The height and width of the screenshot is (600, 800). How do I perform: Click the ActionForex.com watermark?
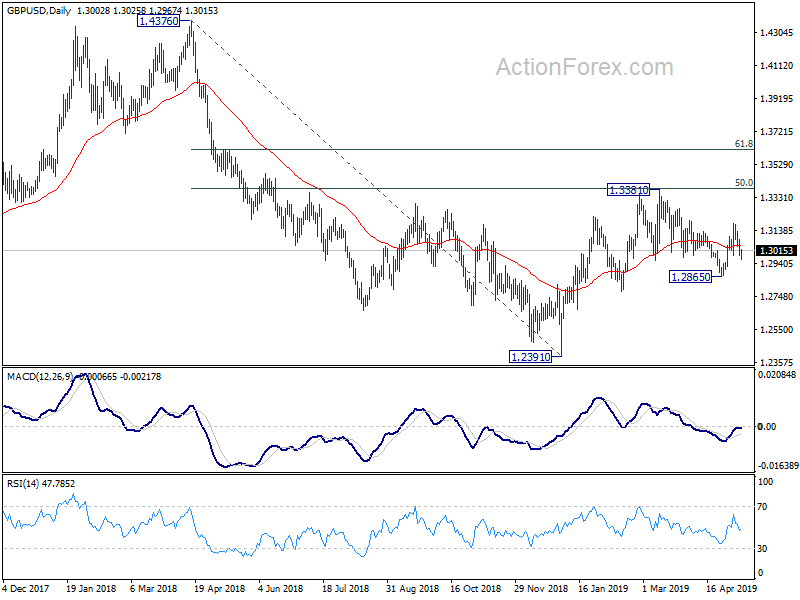[x=585, y=67]
